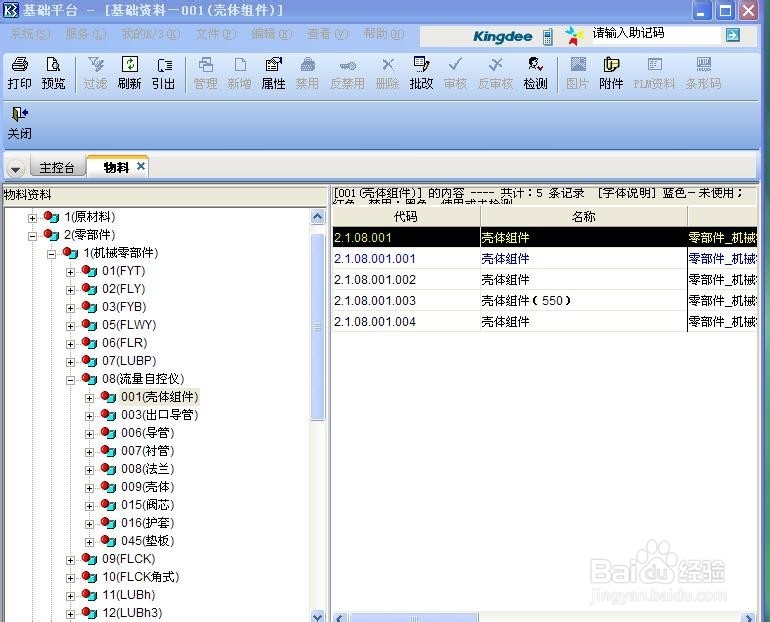Click the 名称 column header
The height and width of the screenshot is (622, 770).
coord(583,216)
